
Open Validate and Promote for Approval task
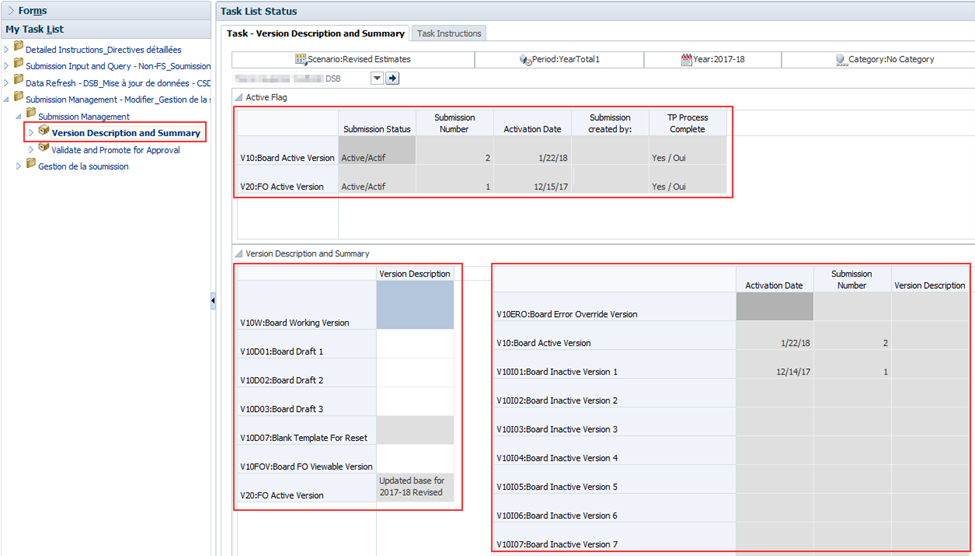(116, 150)
